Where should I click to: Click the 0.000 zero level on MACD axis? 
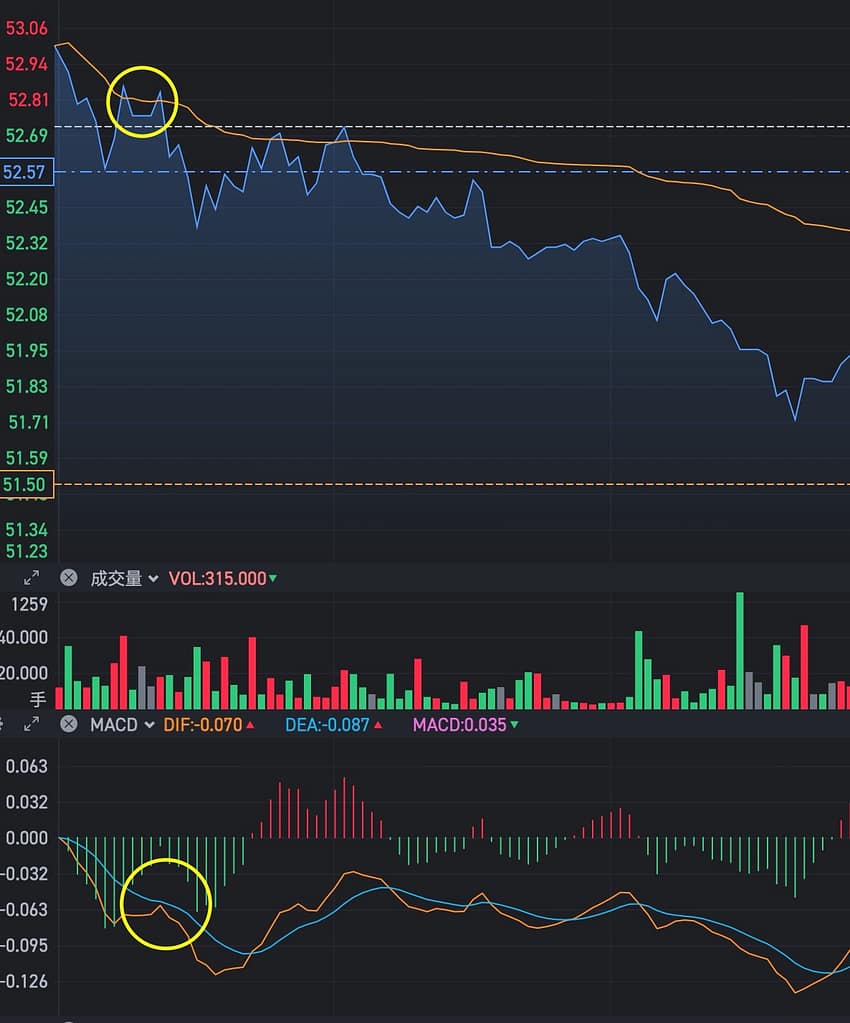pos(27,838)
